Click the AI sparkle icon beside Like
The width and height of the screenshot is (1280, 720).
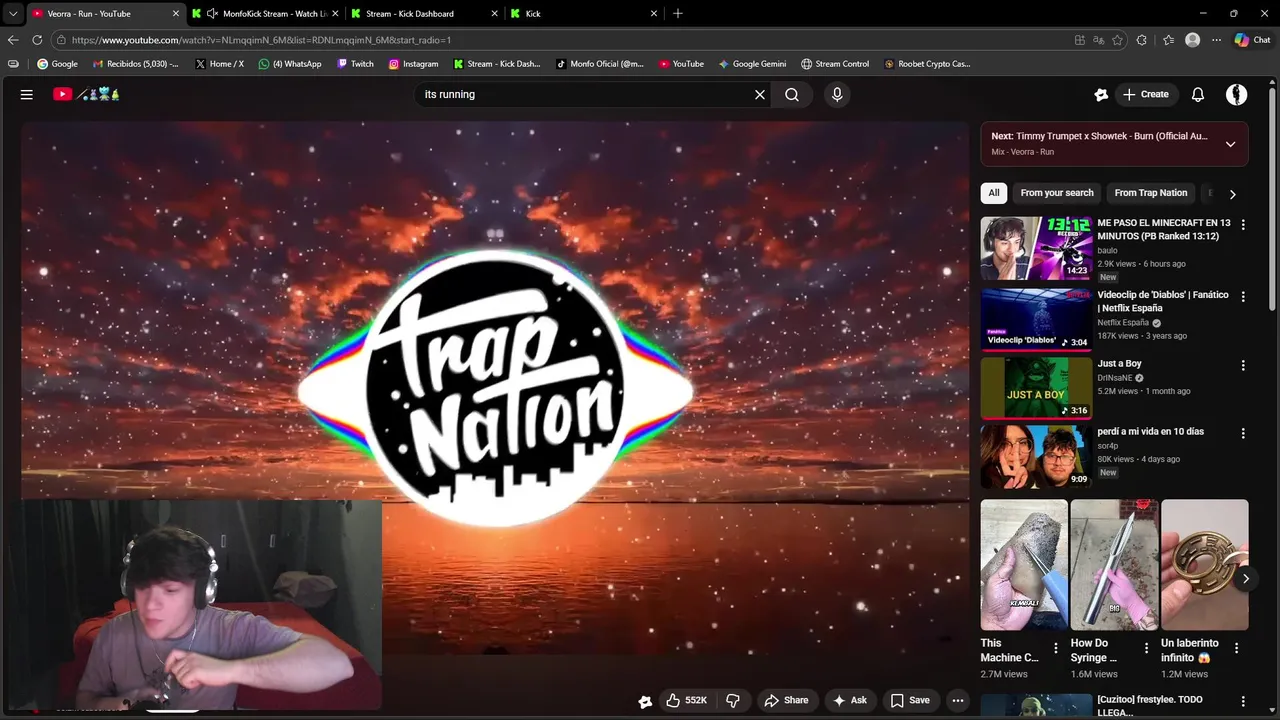(645, 701)
